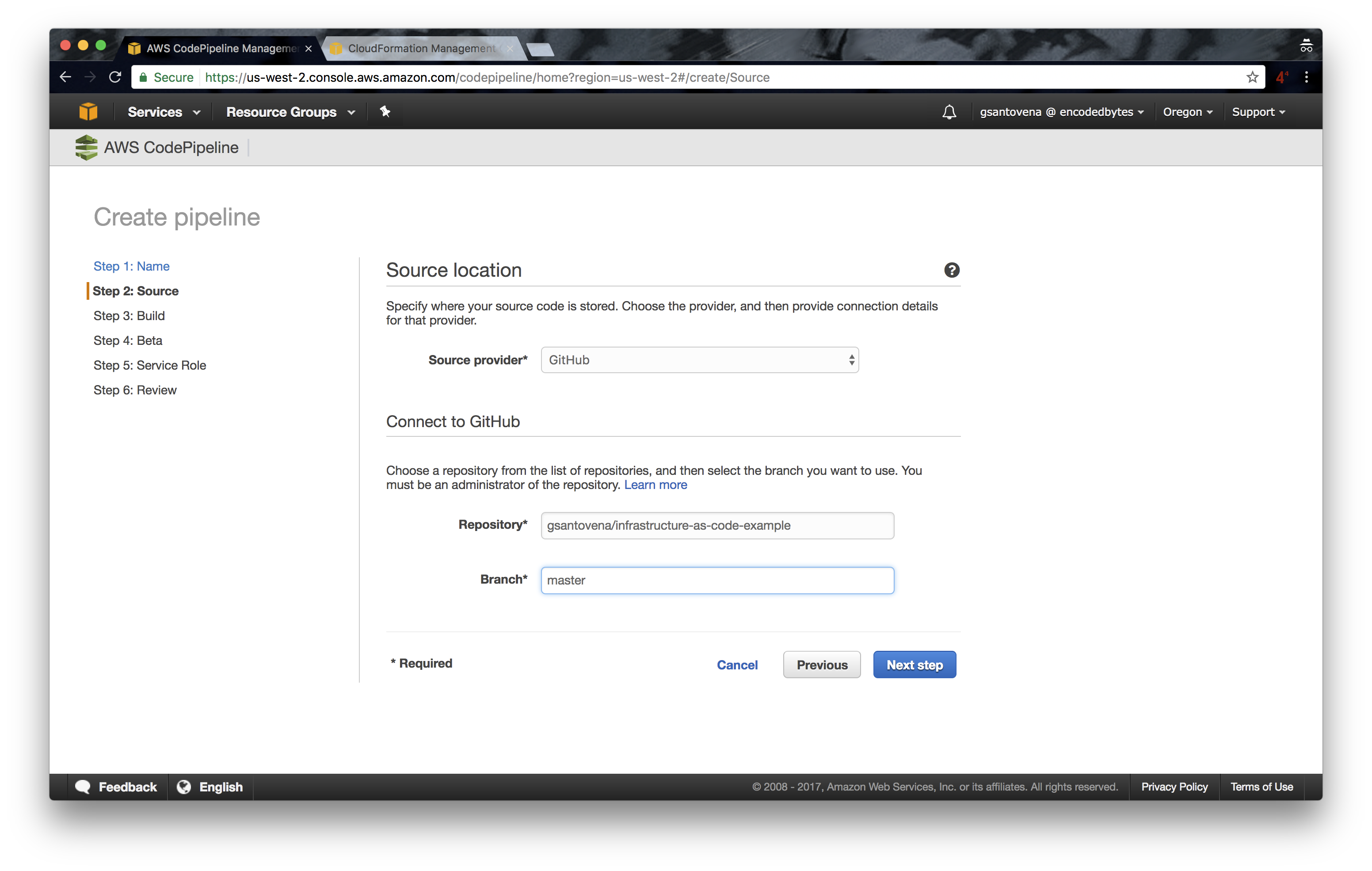Screen dimensions: 1372x871
Task: Click the pin shortcuts icon in navbar
Action: coord(385,112)
